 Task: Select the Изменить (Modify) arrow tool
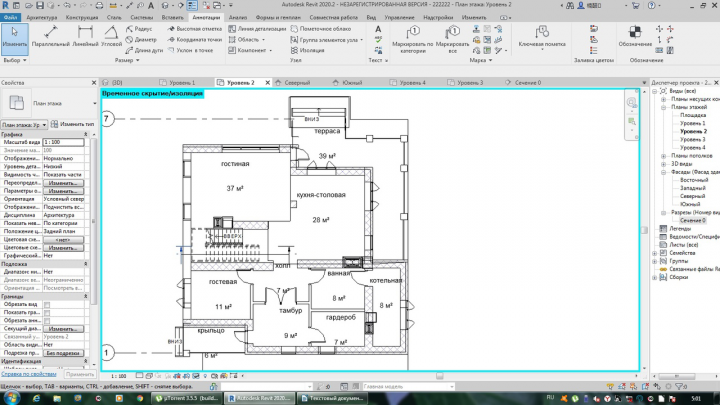coord(15,39)
